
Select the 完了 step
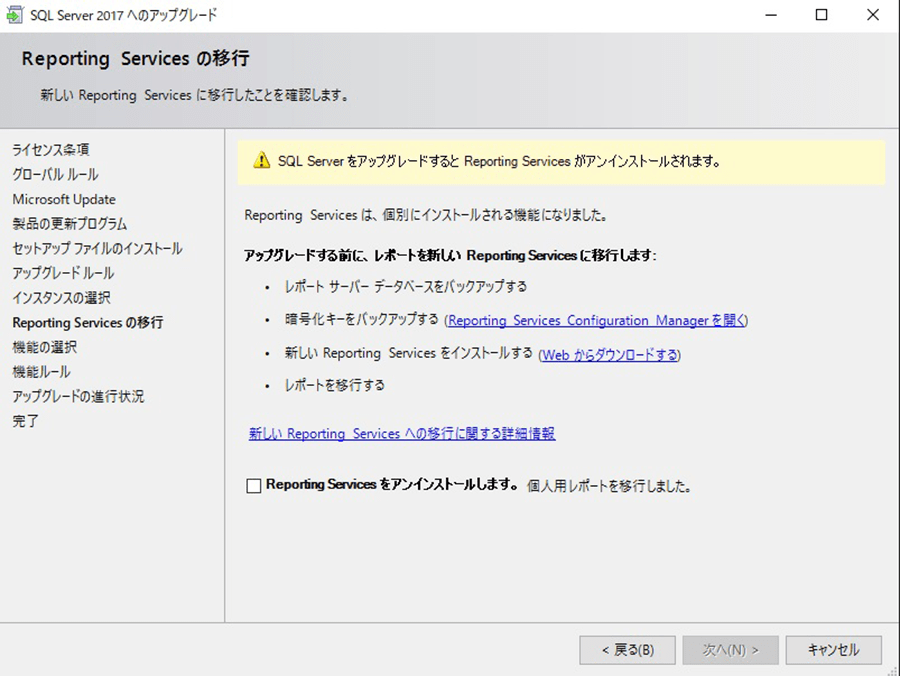click(x=25, y=421)
